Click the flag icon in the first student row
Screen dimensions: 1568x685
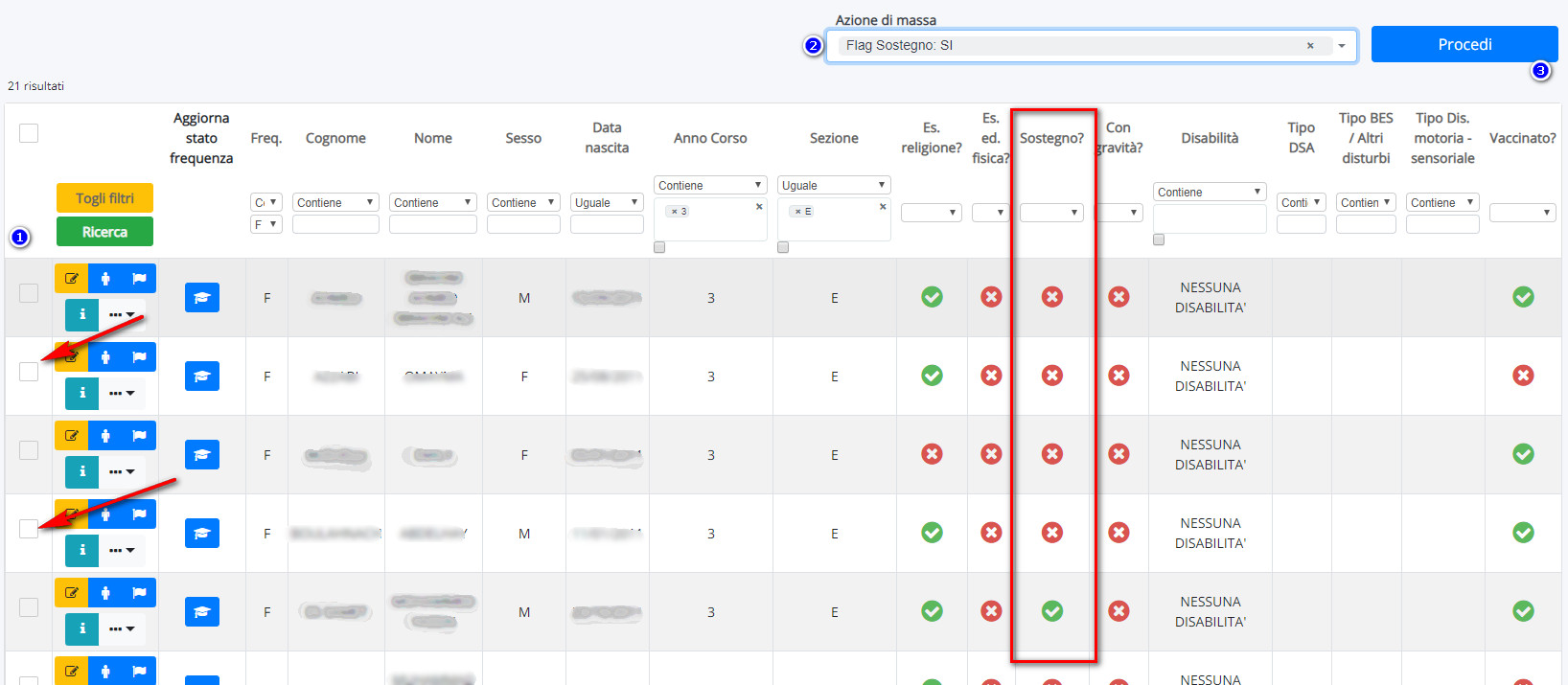(139, 279)
